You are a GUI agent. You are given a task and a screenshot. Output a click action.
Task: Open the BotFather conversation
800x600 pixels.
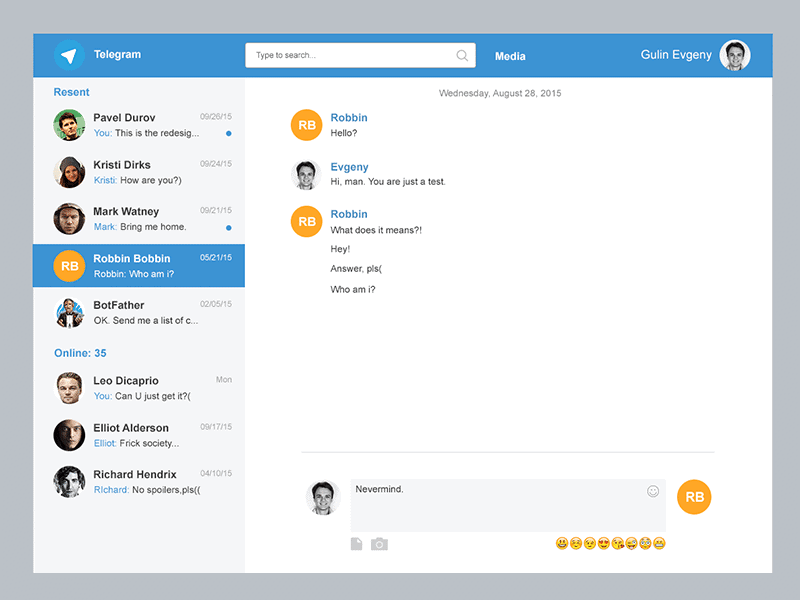139,312
